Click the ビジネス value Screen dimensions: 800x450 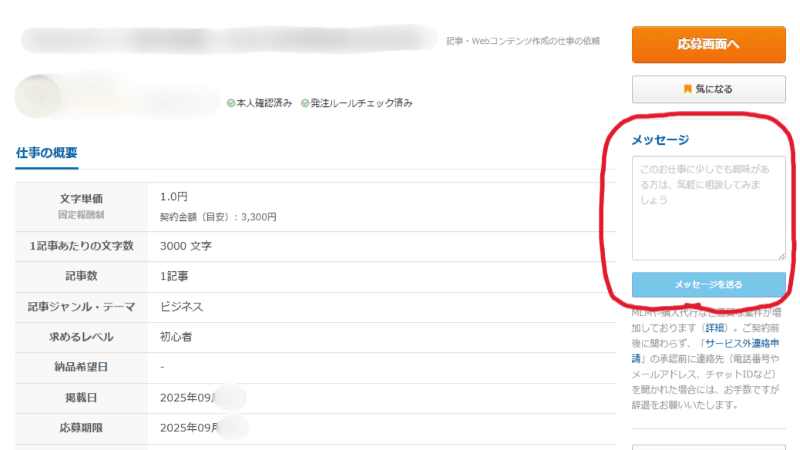[182, 307]
